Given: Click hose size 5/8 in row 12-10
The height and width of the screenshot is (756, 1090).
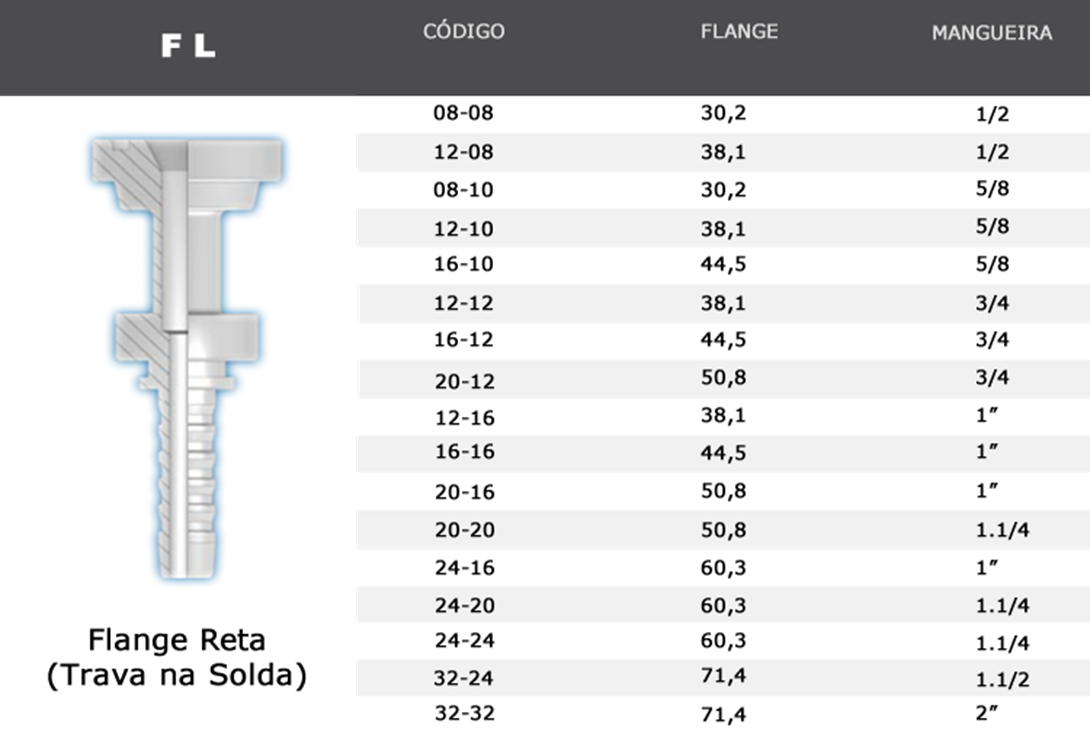Looking at the screenshot, I should point(992,227).
